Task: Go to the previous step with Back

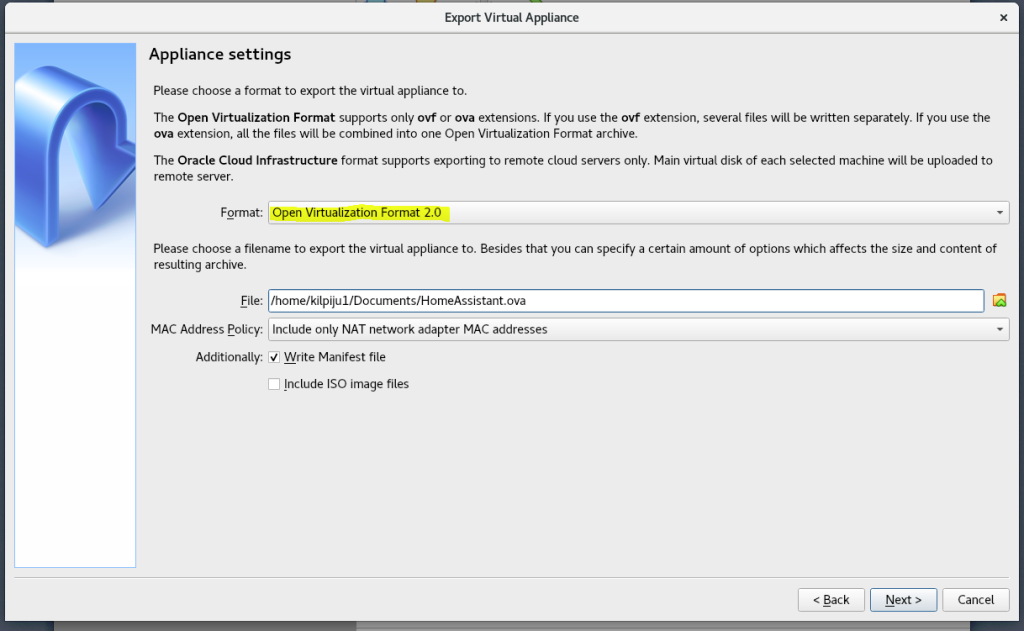Action: click(831, 600)
